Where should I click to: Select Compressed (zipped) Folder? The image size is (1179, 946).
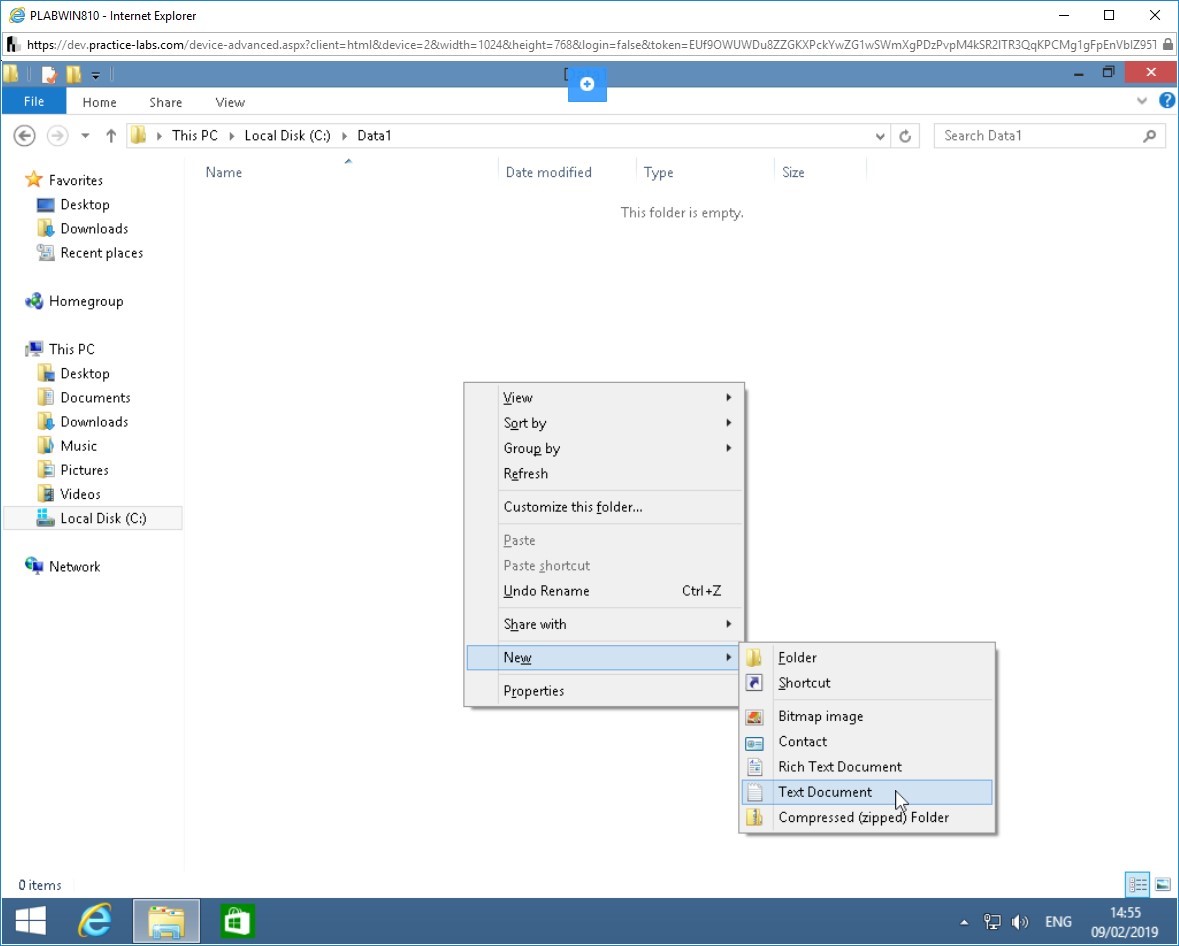tap(867, 817)
